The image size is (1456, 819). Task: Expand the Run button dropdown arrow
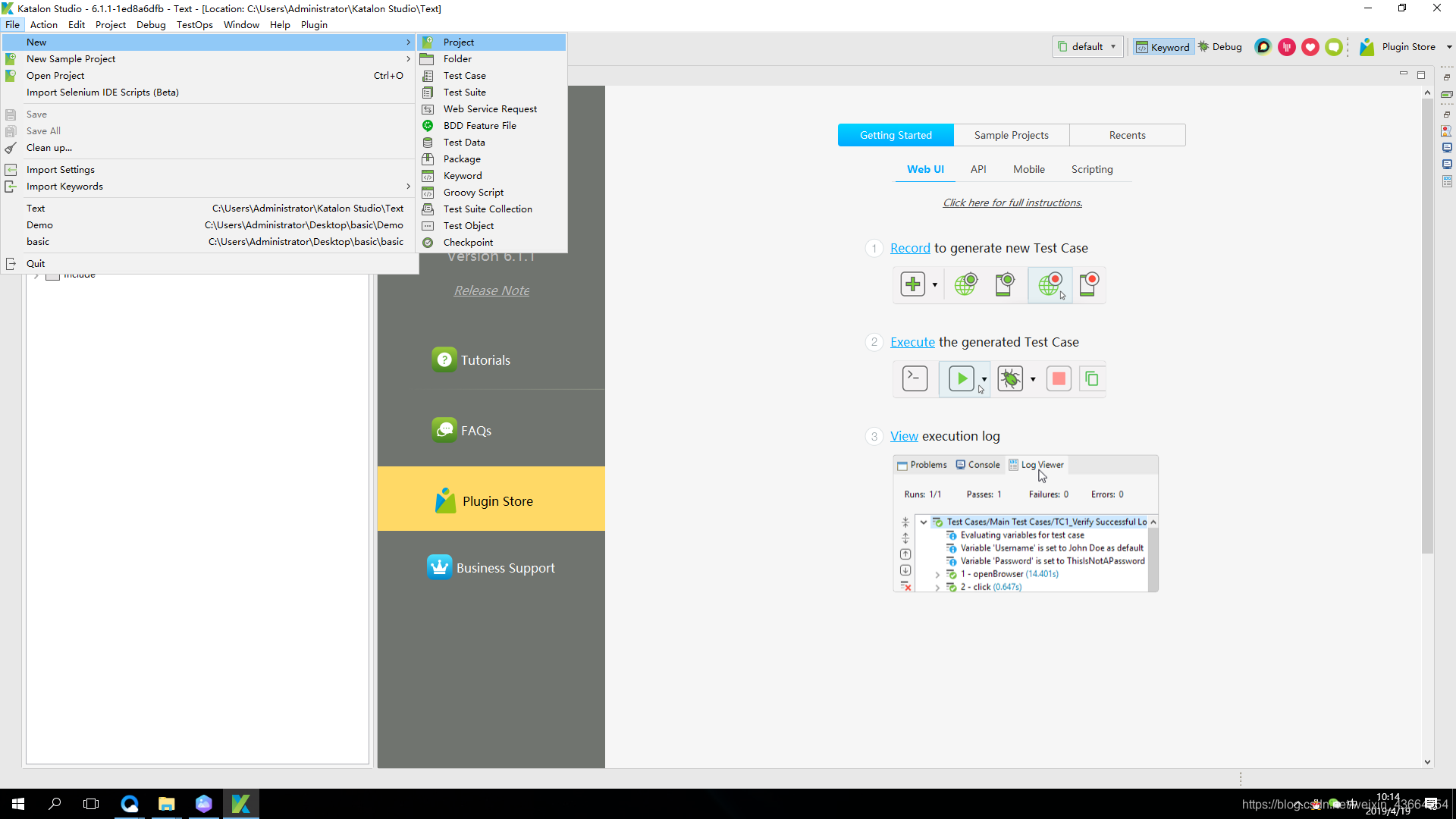(x=984, y=379)
